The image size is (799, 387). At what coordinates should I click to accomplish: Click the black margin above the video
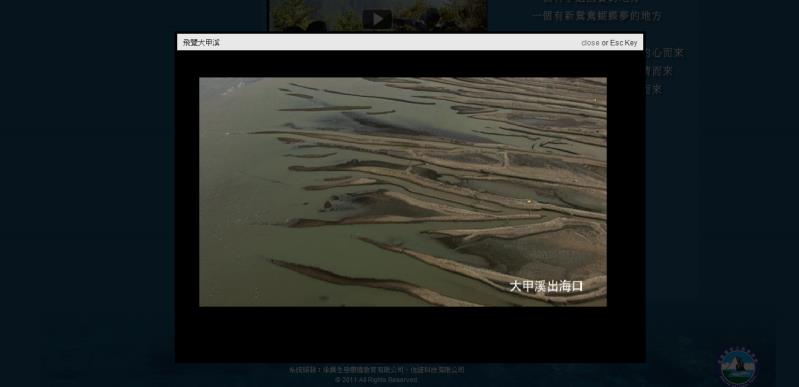[x=410, y=64]
